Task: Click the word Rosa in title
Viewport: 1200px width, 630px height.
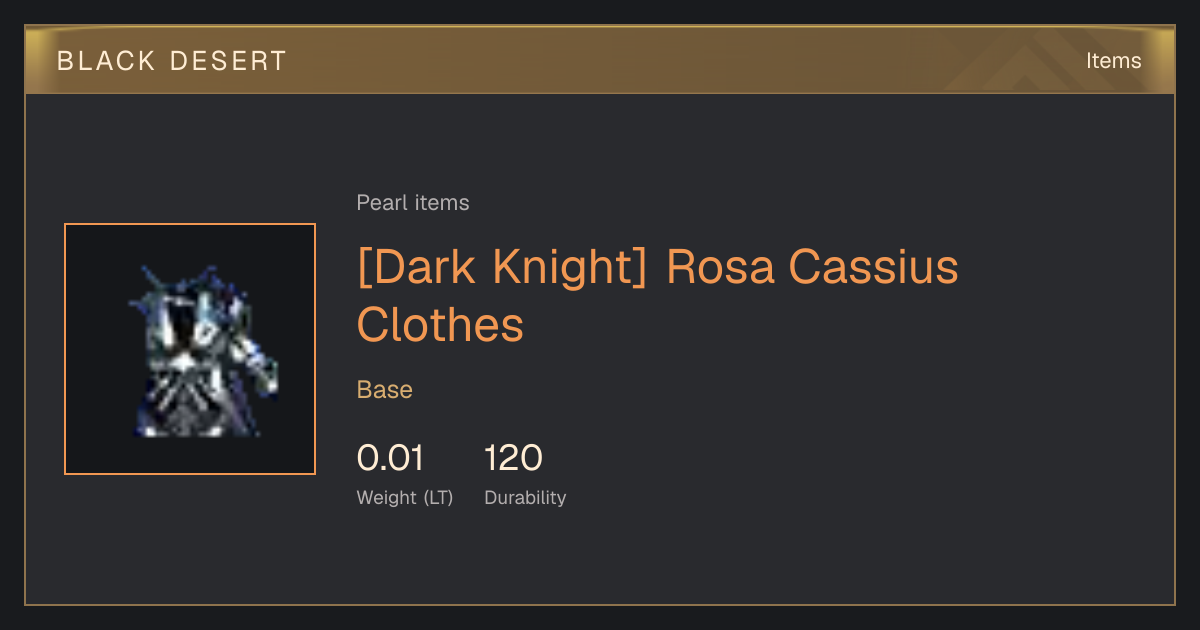Action: [720, 268]
